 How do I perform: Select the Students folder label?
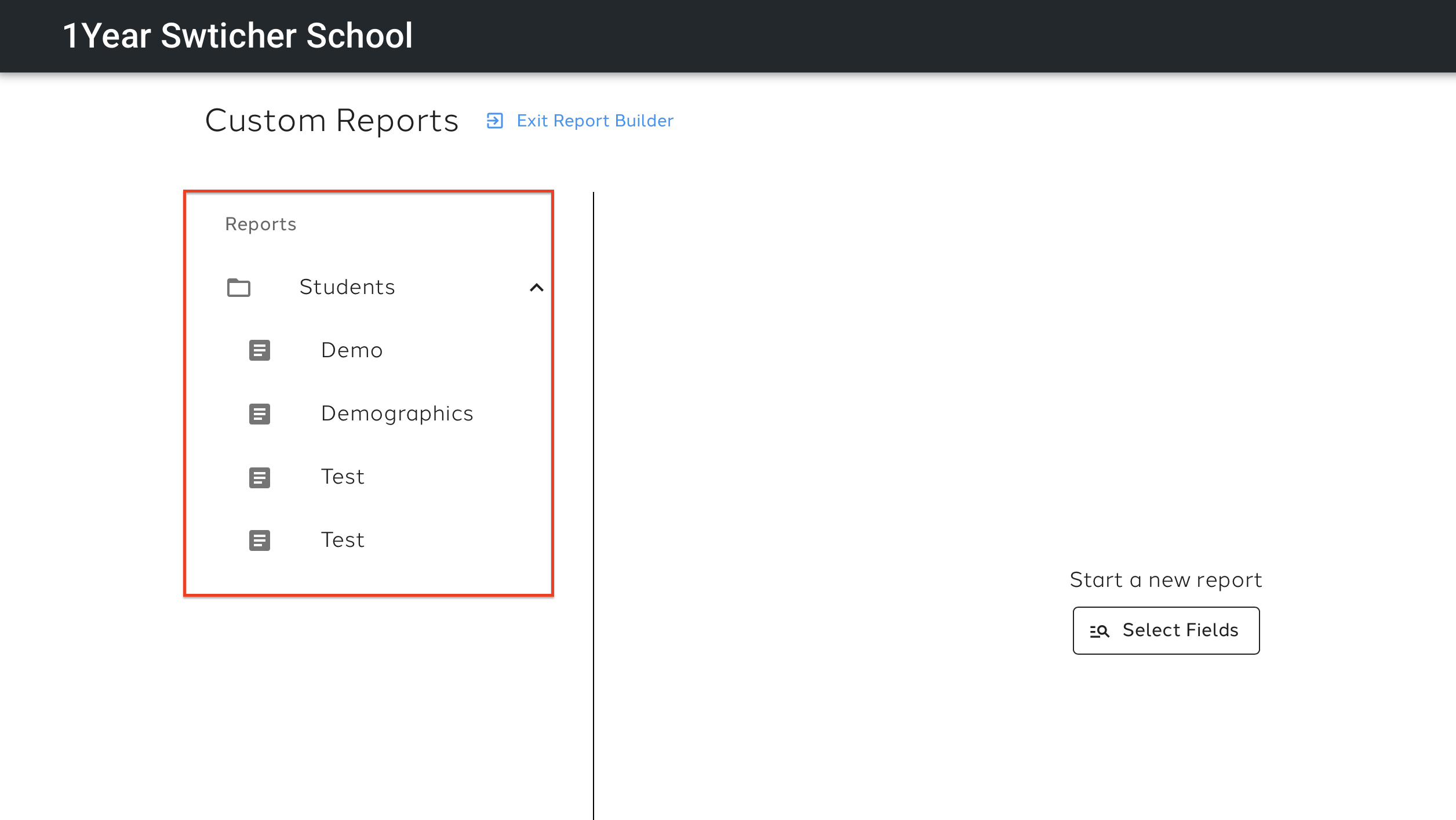(347, 288)
